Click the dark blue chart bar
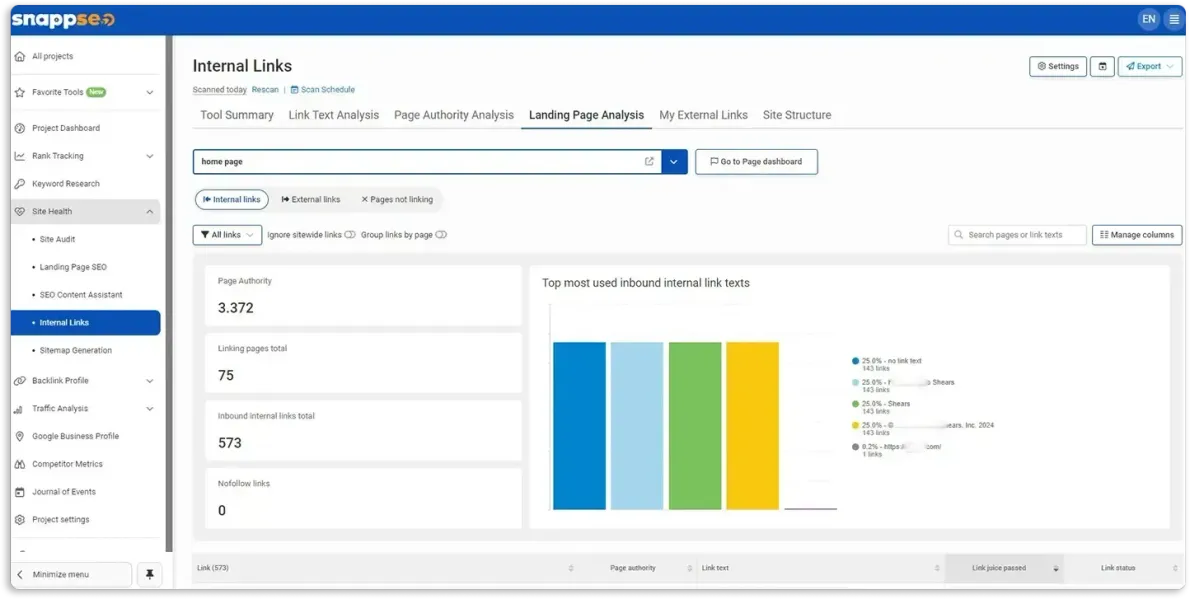The height and width of the screenshot is (599, 1190). [x=579, y=426]
